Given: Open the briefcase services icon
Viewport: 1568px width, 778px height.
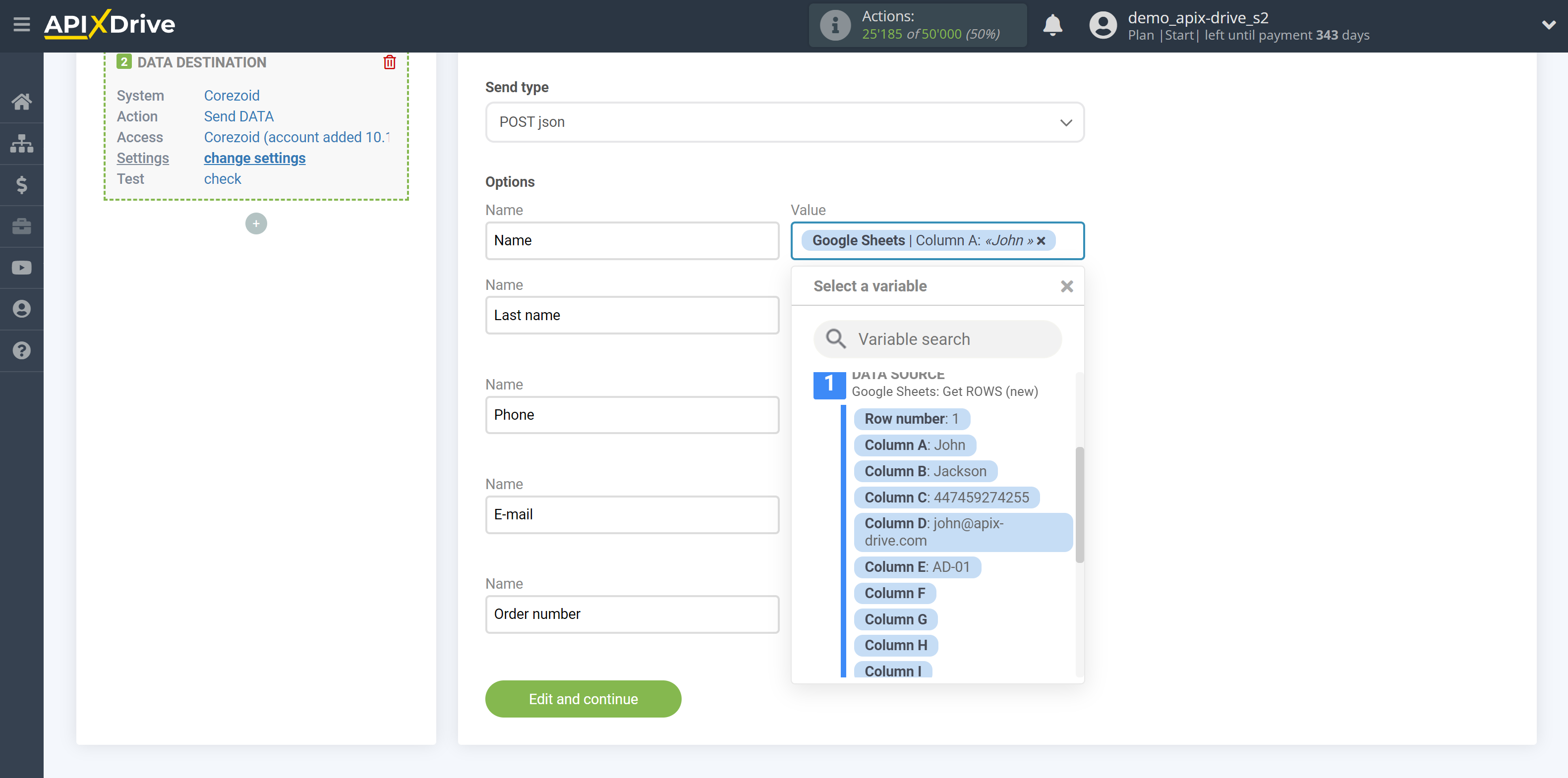Looking at the screenshot, I should tap(22, 226).
